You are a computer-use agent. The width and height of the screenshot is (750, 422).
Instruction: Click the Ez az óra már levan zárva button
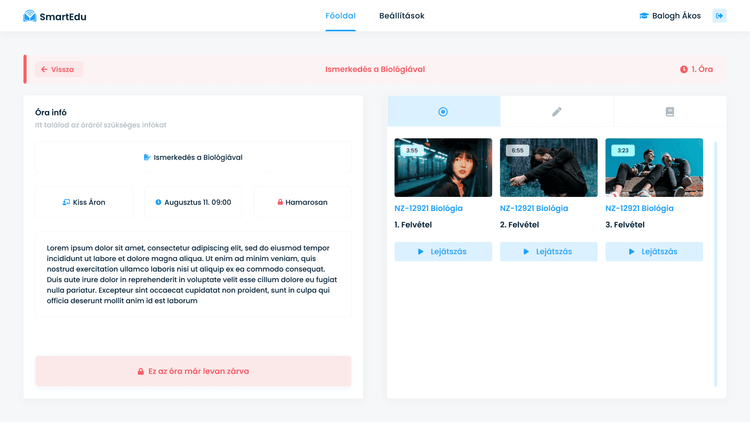click(193, 371)
